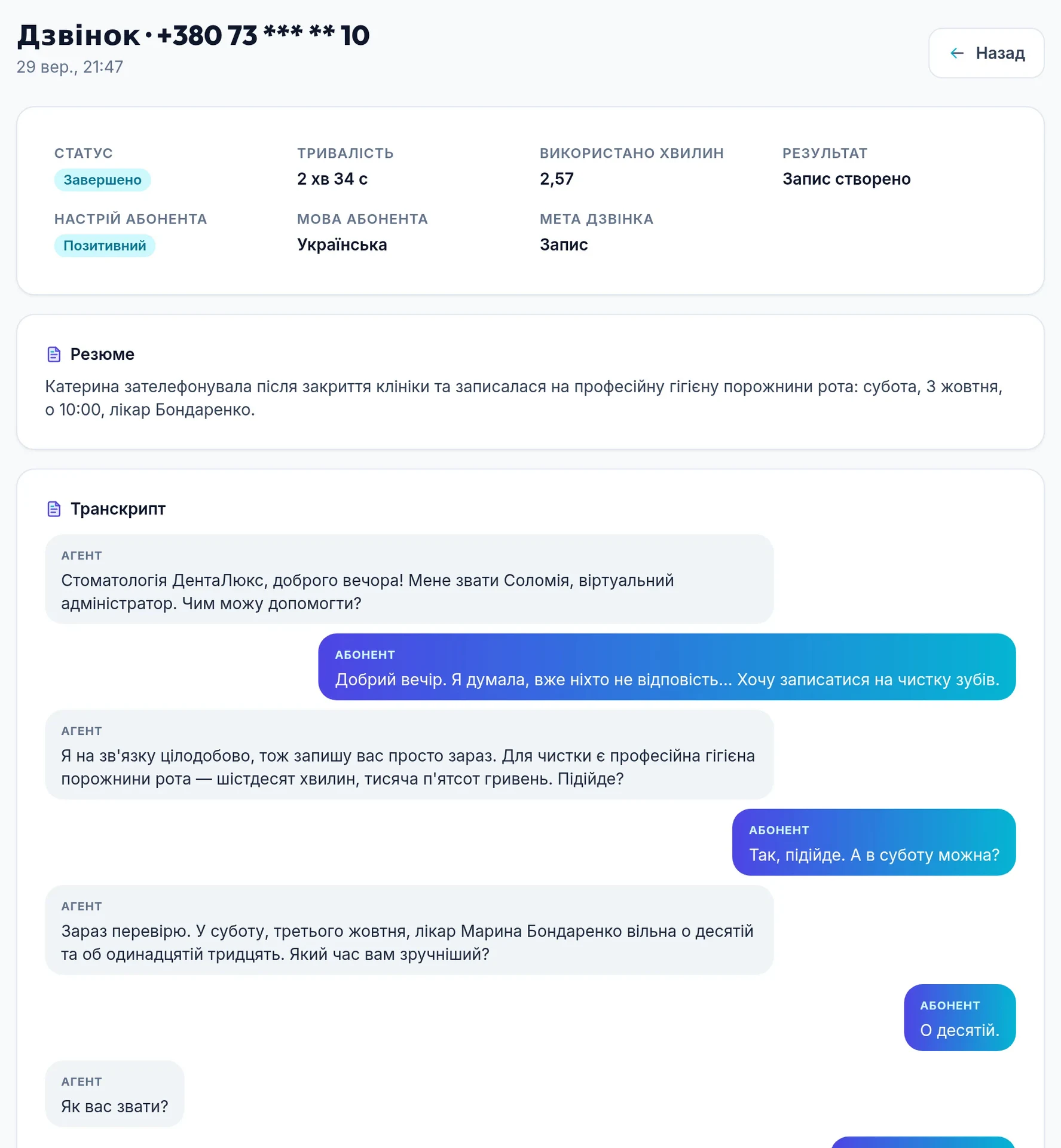This screenshot has width=1061, height=1148.
Task: Click the ВИКОРИСТАНО ХВИЛИН label
Action: [x=632, y=153]
